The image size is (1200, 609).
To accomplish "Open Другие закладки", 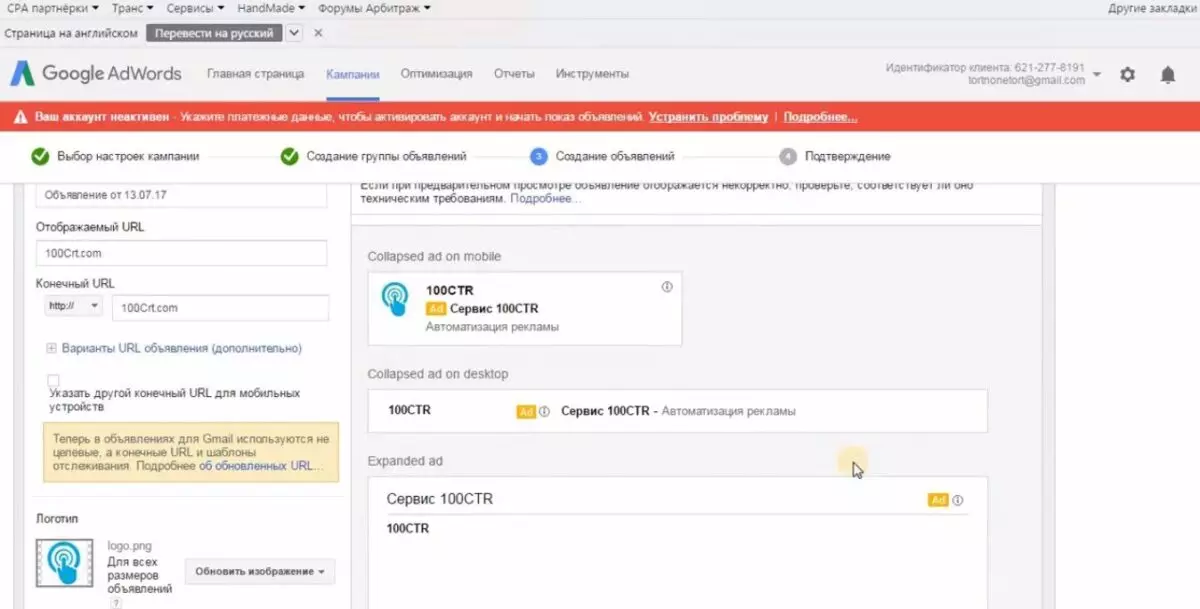I will (x=1152, y=8).
